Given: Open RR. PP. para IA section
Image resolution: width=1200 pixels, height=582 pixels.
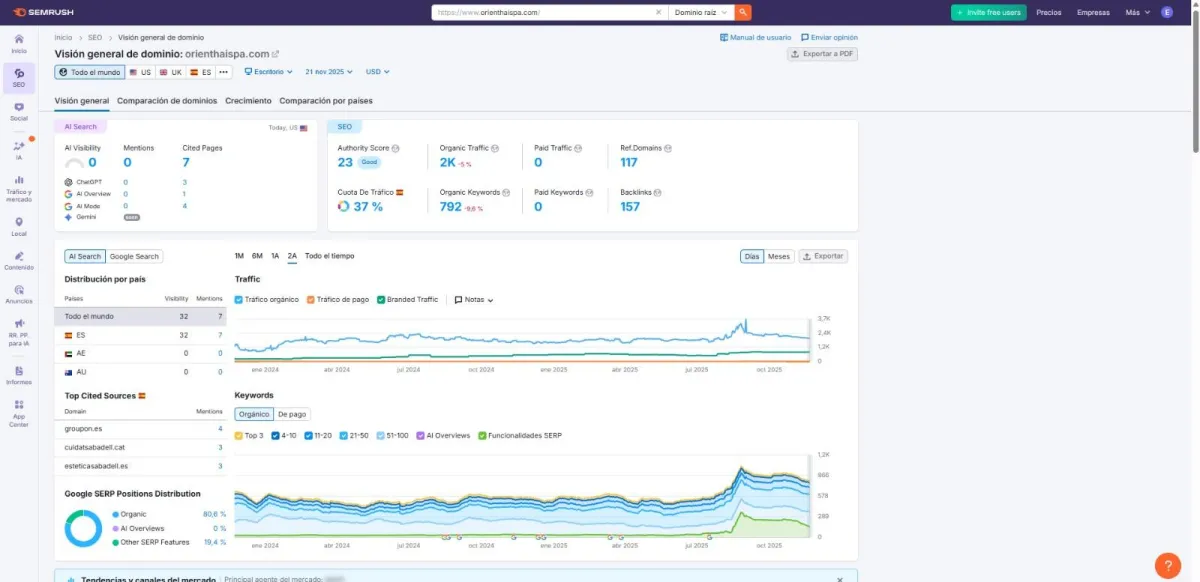Looking at the screenshot, I should coord(19,333).
